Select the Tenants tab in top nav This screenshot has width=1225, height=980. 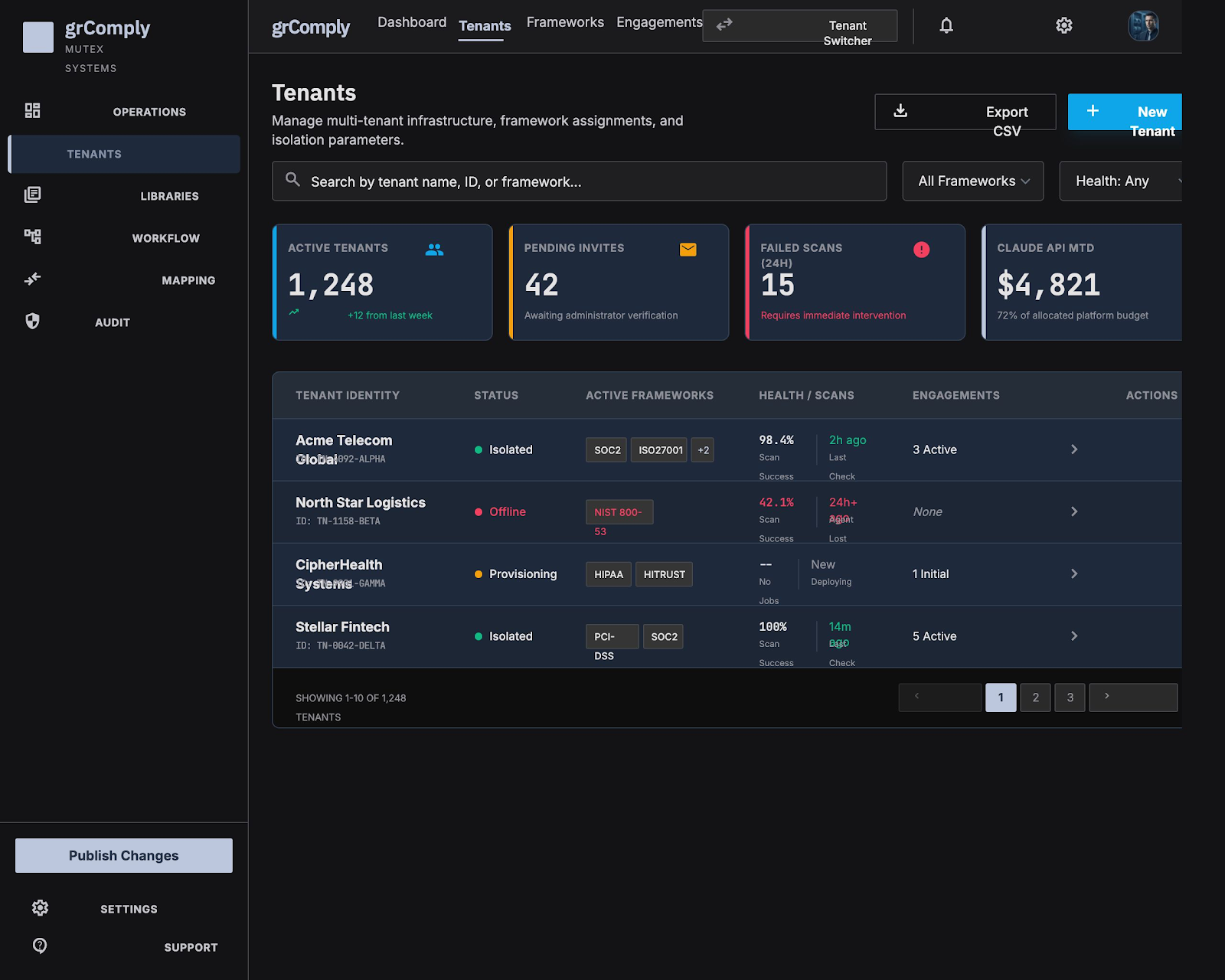coord(485,26)
